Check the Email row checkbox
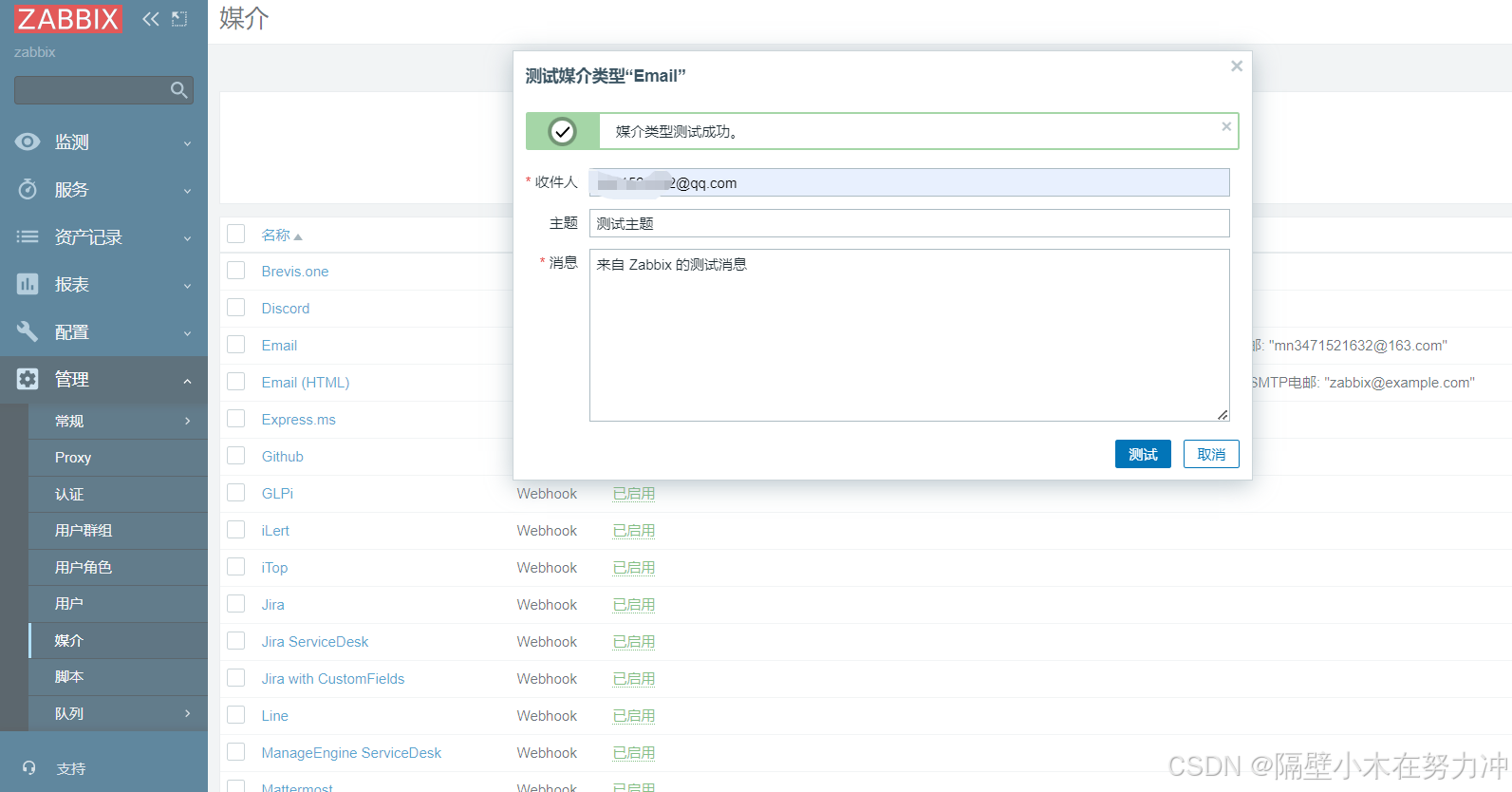This screenshot has width=1512, height=792. [236, 345]
